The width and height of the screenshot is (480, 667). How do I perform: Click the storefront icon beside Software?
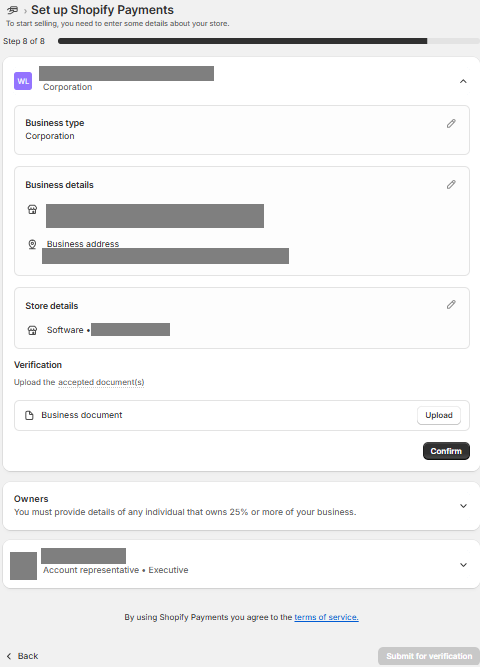pyautogui.click(x=32, y=330)
